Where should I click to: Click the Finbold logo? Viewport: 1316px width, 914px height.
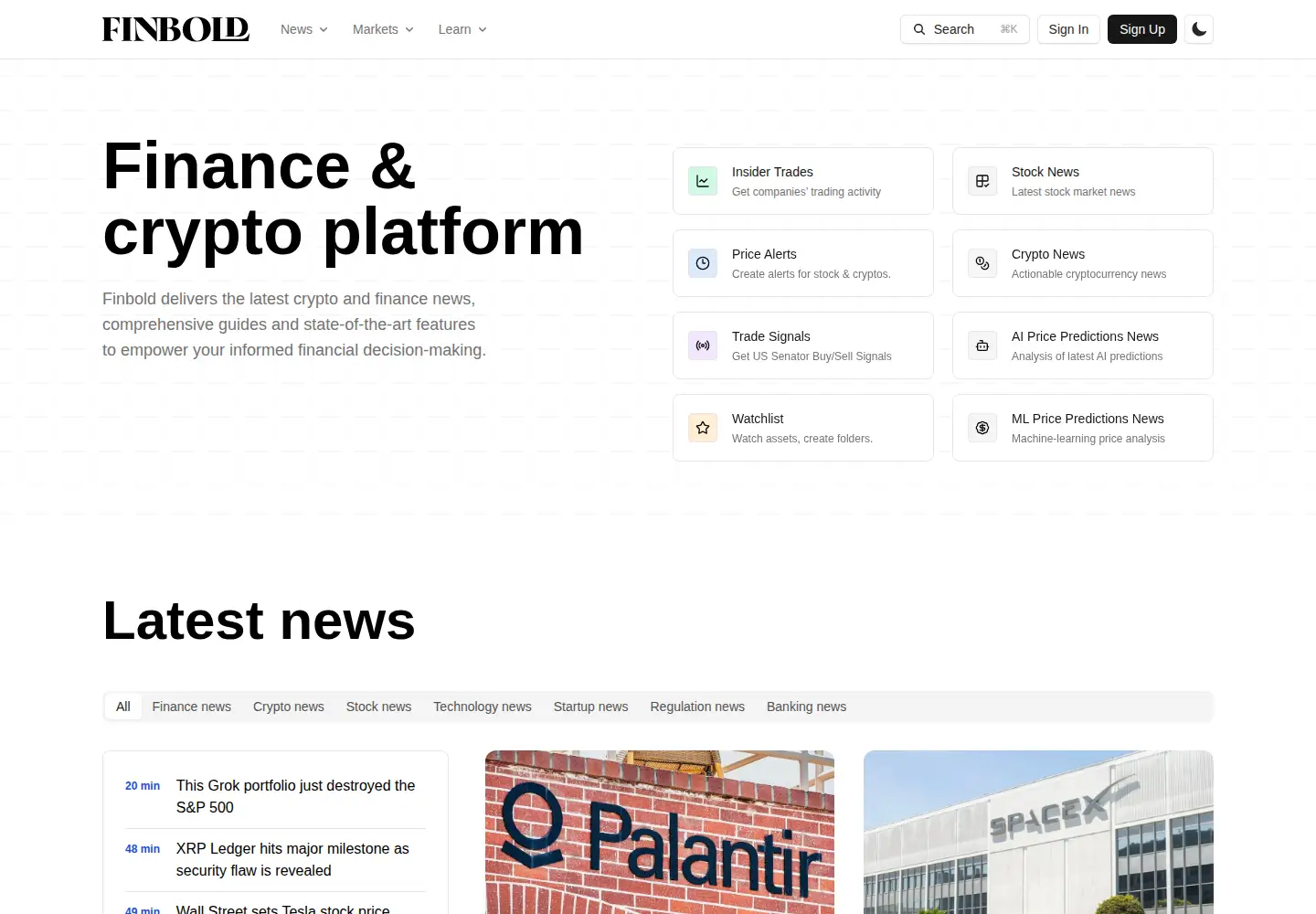click(175, 29)
